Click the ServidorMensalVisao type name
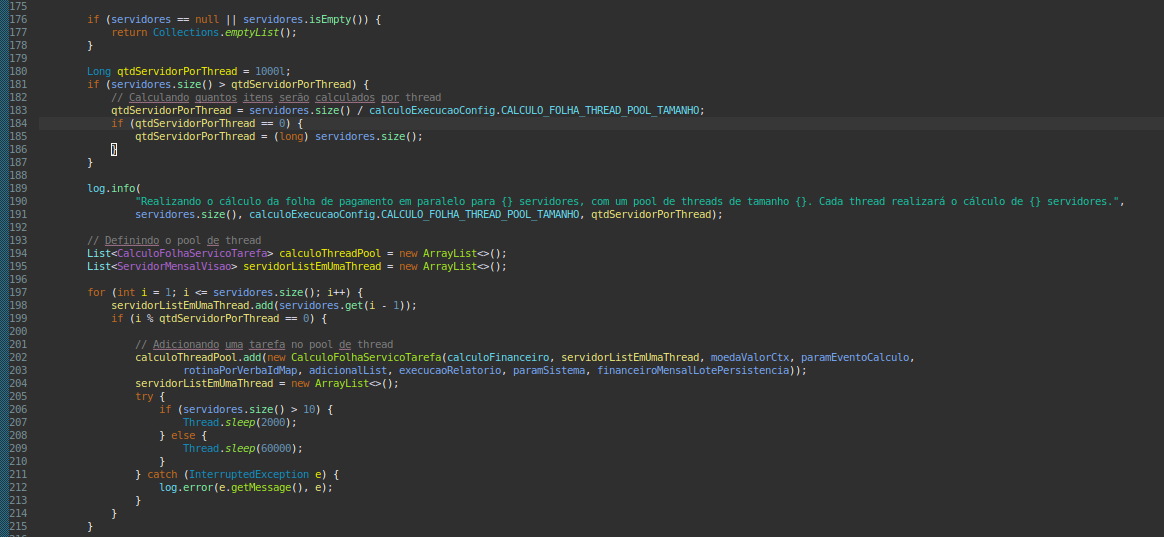Screen dimensions: 1164x537 pyautogui.click(x=171, y=266)
